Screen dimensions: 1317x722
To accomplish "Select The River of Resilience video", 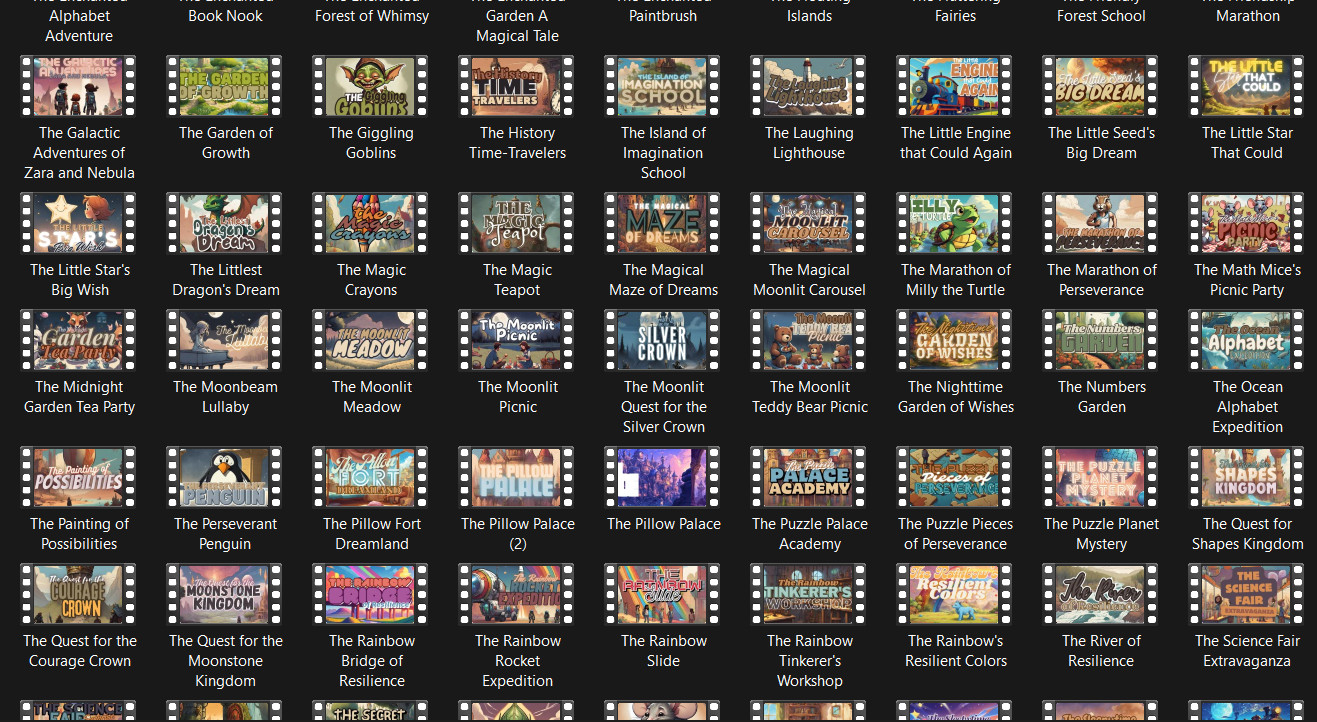I will coord(1101,595).
